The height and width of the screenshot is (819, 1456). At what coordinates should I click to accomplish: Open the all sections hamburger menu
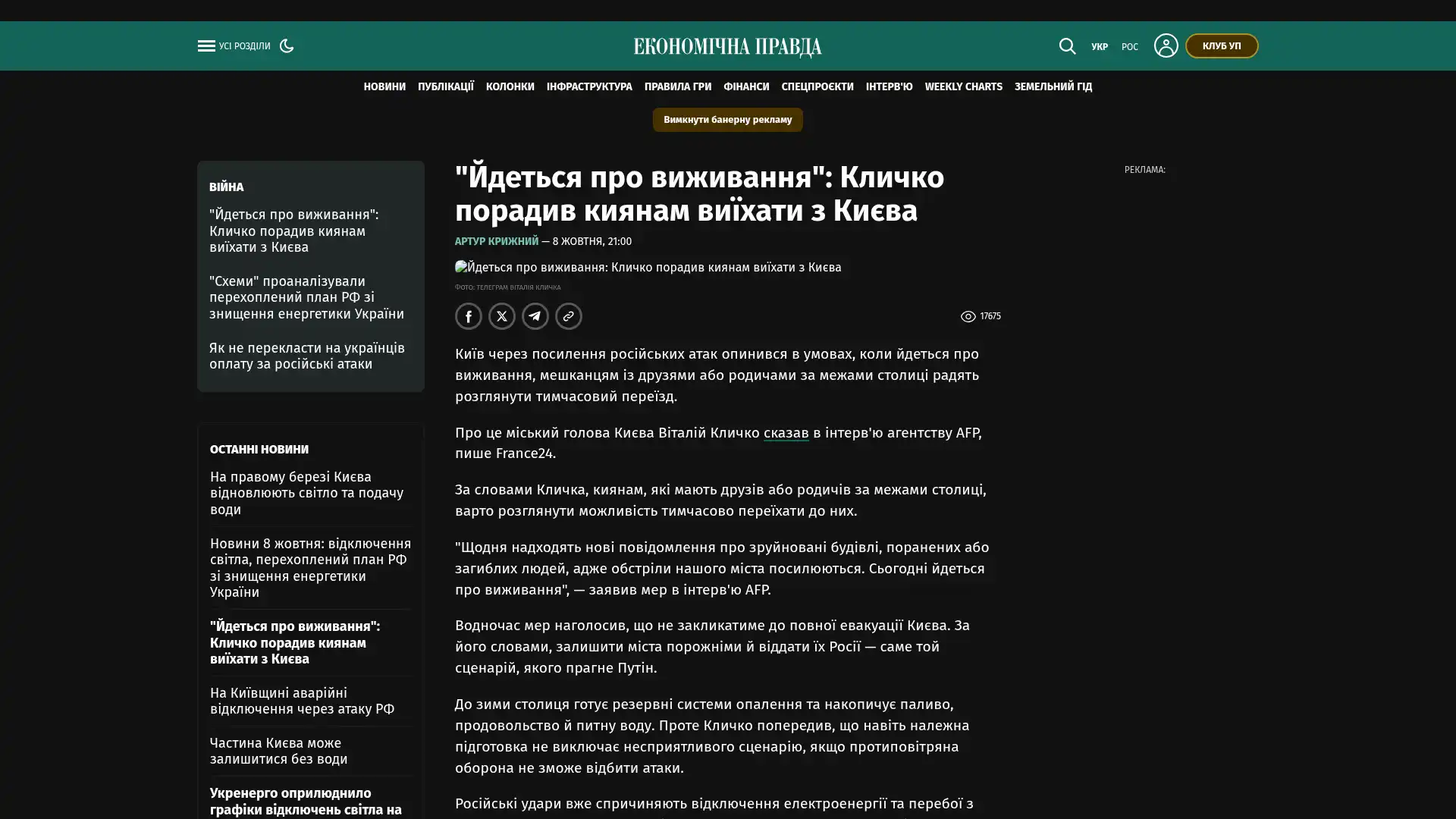(206, 46)
